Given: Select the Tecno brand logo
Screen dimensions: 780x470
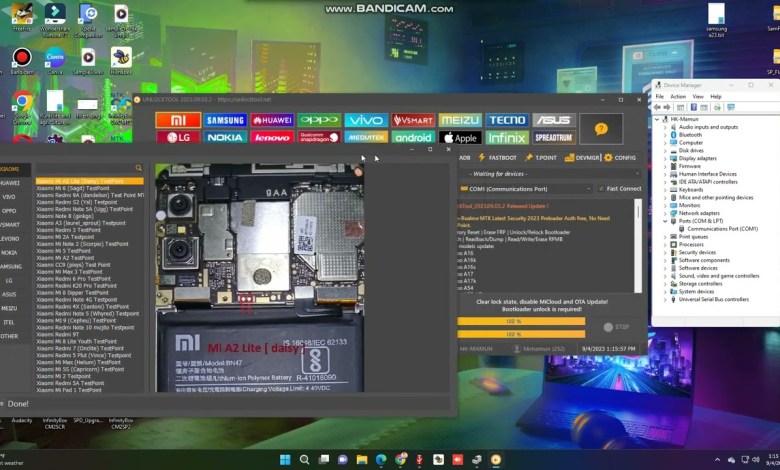Looking at the screenshot, I should 507,120.
